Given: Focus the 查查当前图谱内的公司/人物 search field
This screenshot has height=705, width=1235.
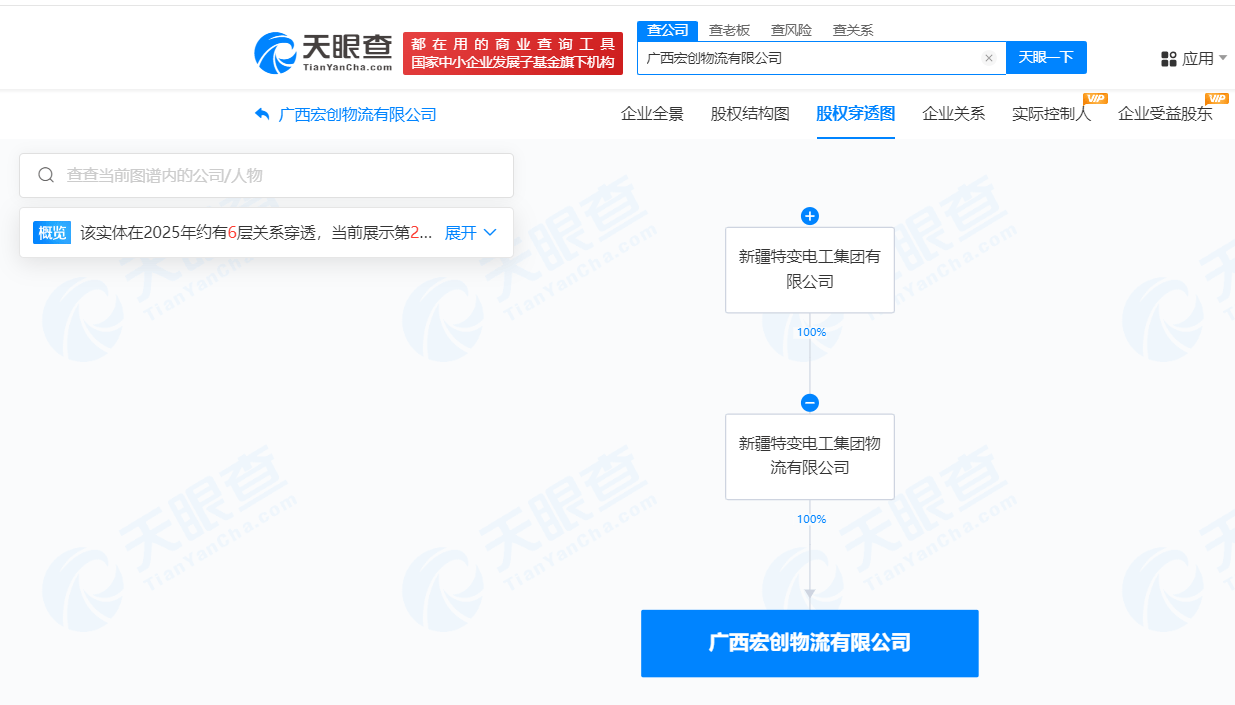Looking at the screenshot, I should click(266, 175).
